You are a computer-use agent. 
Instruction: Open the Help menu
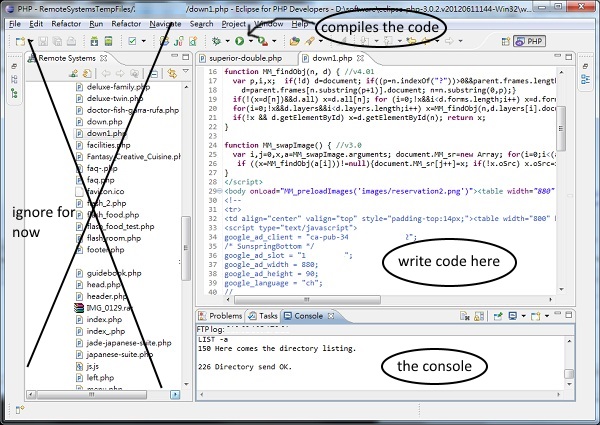tap(300, 24)
